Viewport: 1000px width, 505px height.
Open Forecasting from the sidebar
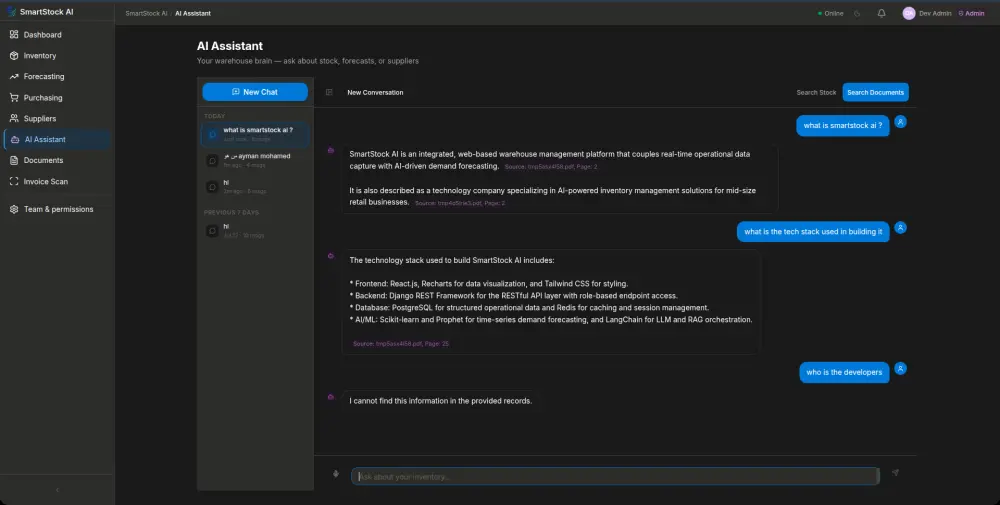[x=56, y=77]
